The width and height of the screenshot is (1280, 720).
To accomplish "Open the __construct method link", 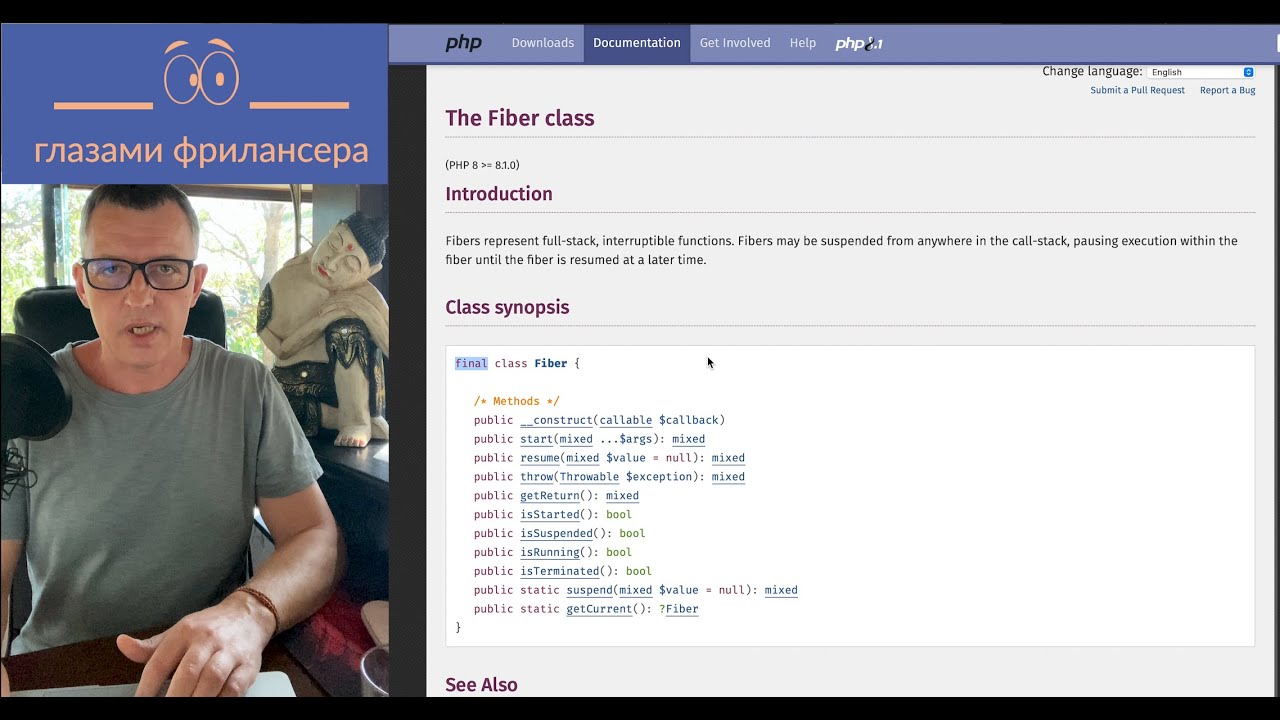I will click(556, 420).
